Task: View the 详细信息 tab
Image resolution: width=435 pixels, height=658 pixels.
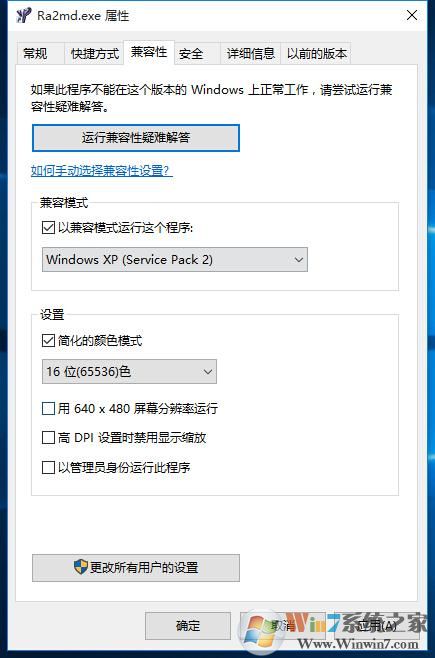Action: [x=250, y=54]
